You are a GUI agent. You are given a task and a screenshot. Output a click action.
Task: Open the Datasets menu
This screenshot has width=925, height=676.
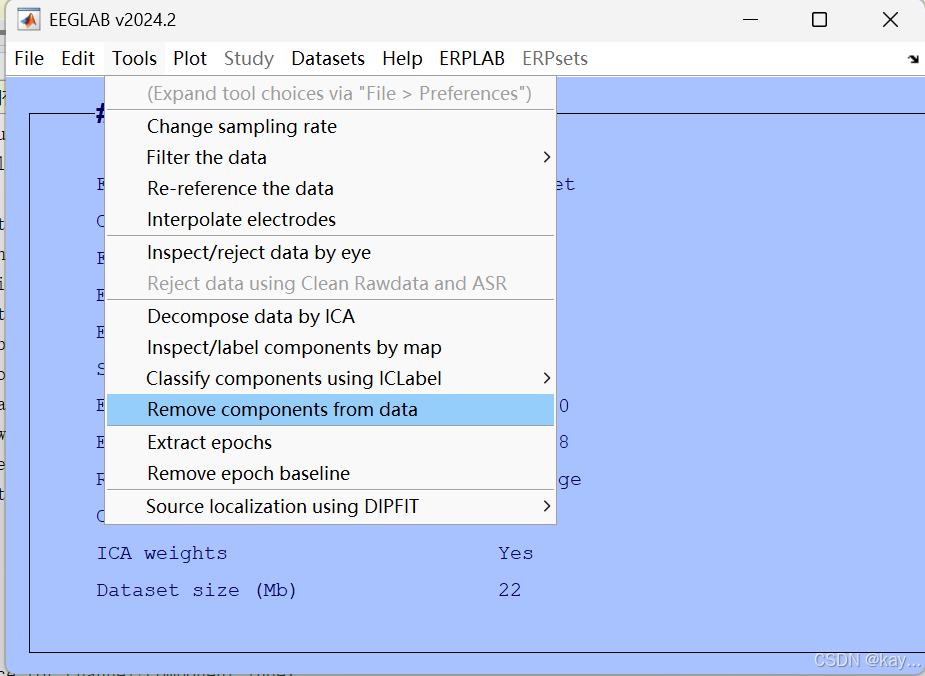click(x=327, y=58)
